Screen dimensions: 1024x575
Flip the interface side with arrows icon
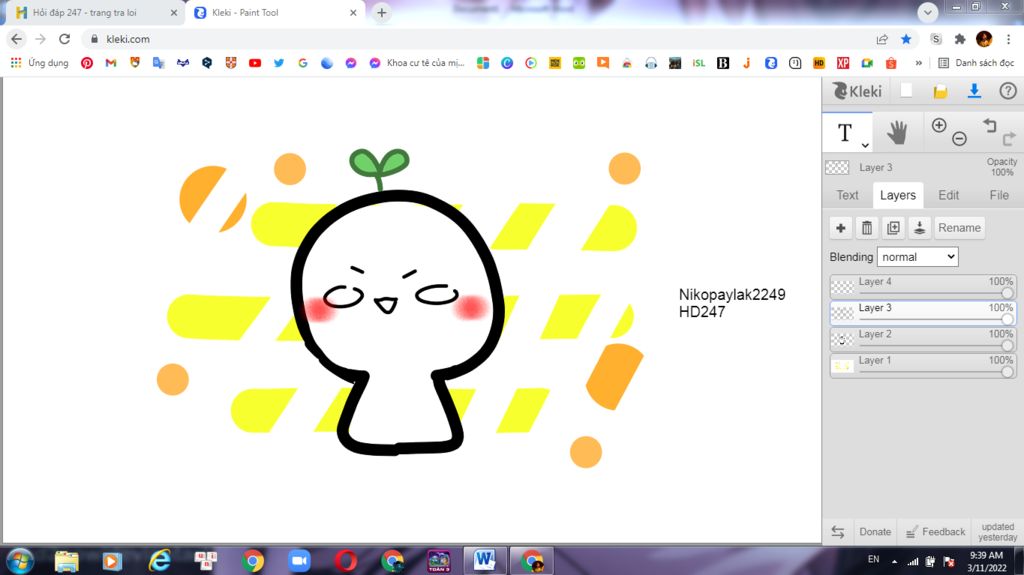pyautogui.click(x=838, y=532)
